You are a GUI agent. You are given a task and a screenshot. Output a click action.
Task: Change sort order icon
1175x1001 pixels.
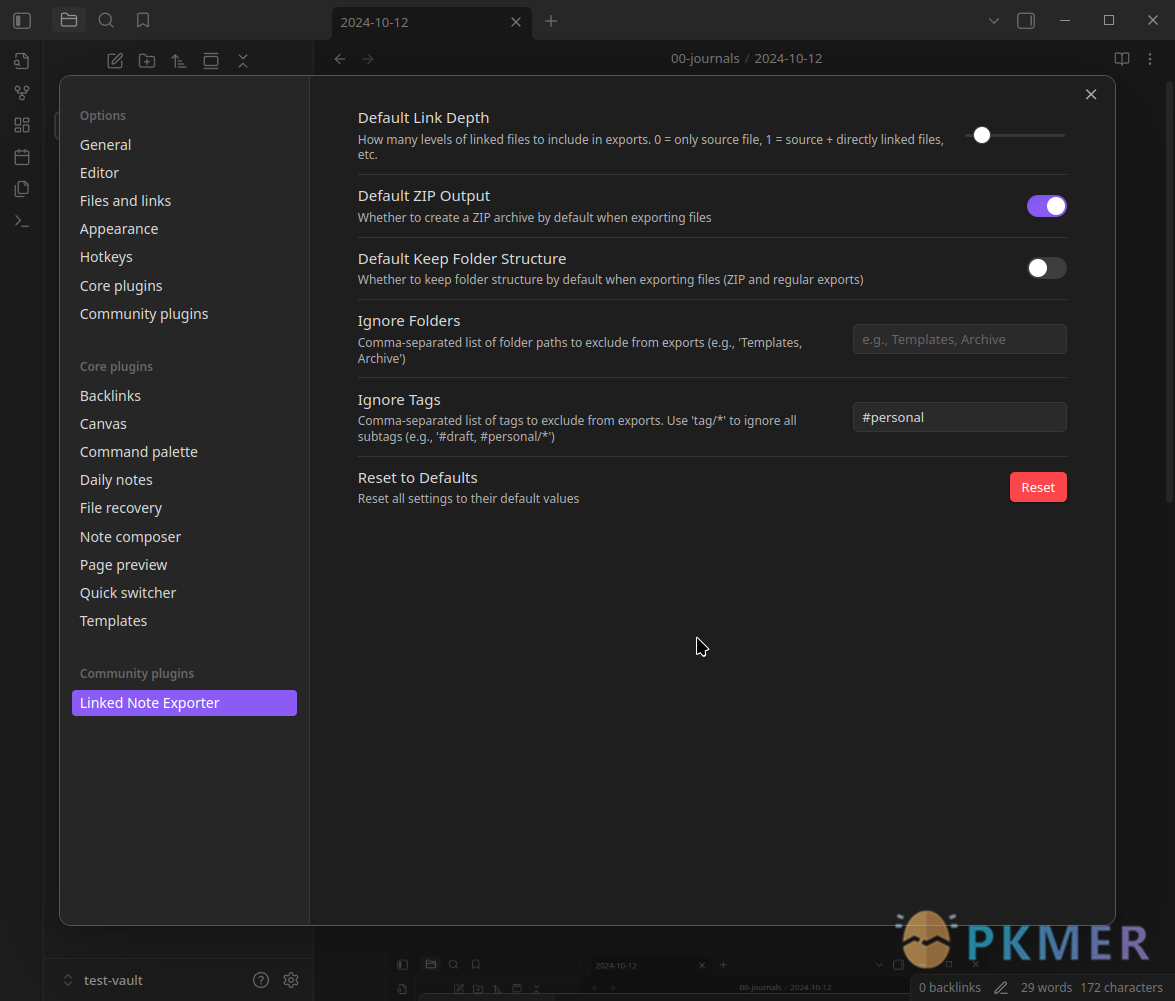pyautogui.click(x=178, y=61)
